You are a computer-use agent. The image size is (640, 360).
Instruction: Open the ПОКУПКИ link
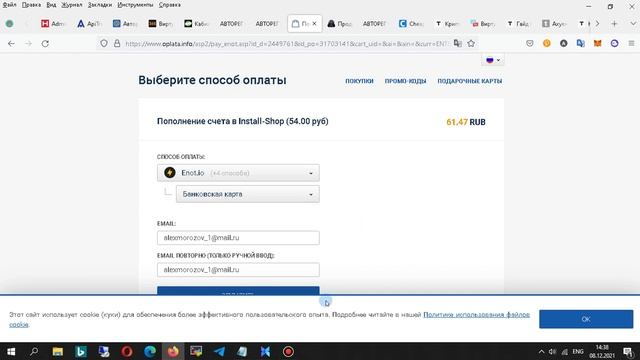click(x=359, y=81)
